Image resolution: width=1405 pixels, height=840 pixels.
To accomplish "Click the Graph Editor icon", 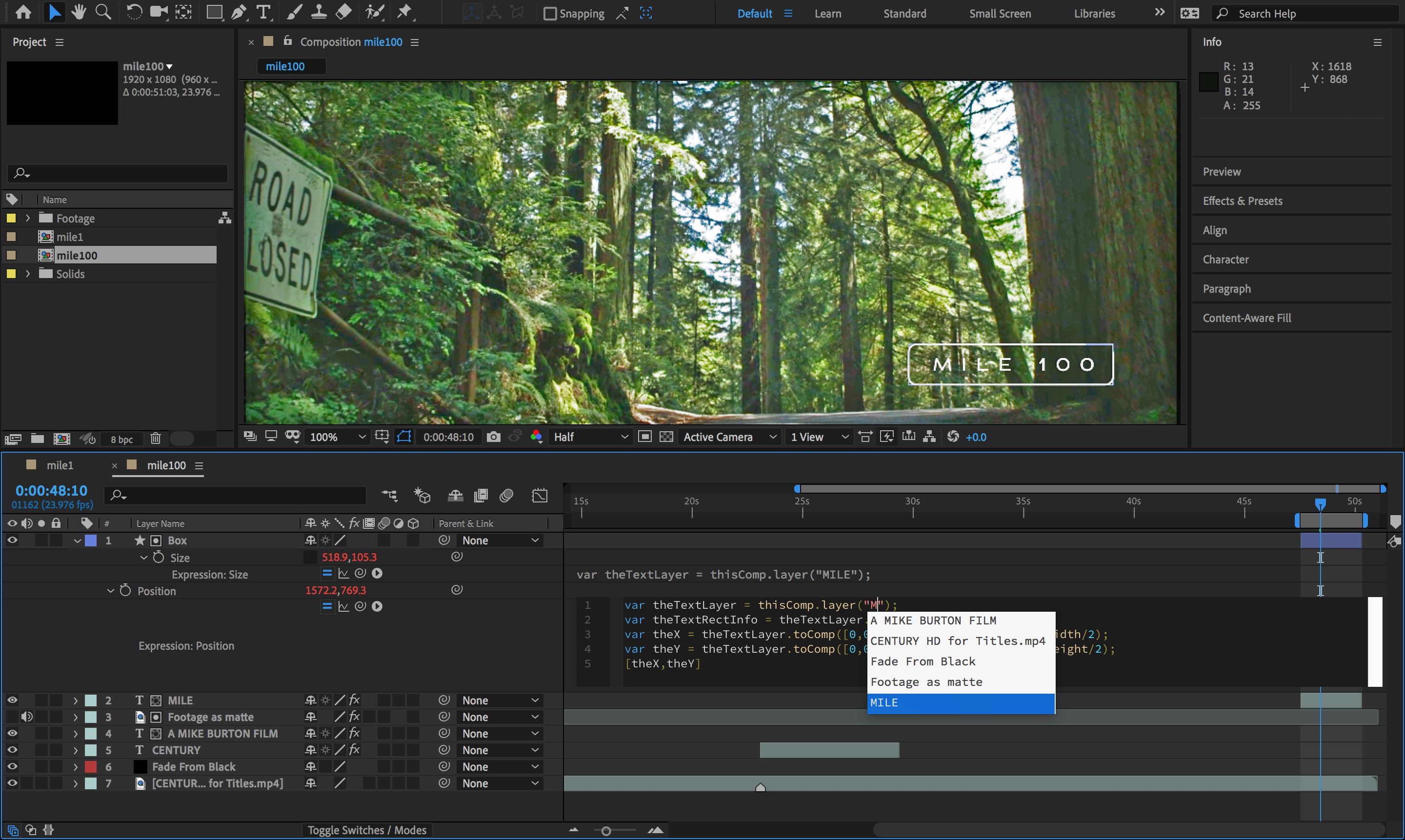I will coord(540,496).
